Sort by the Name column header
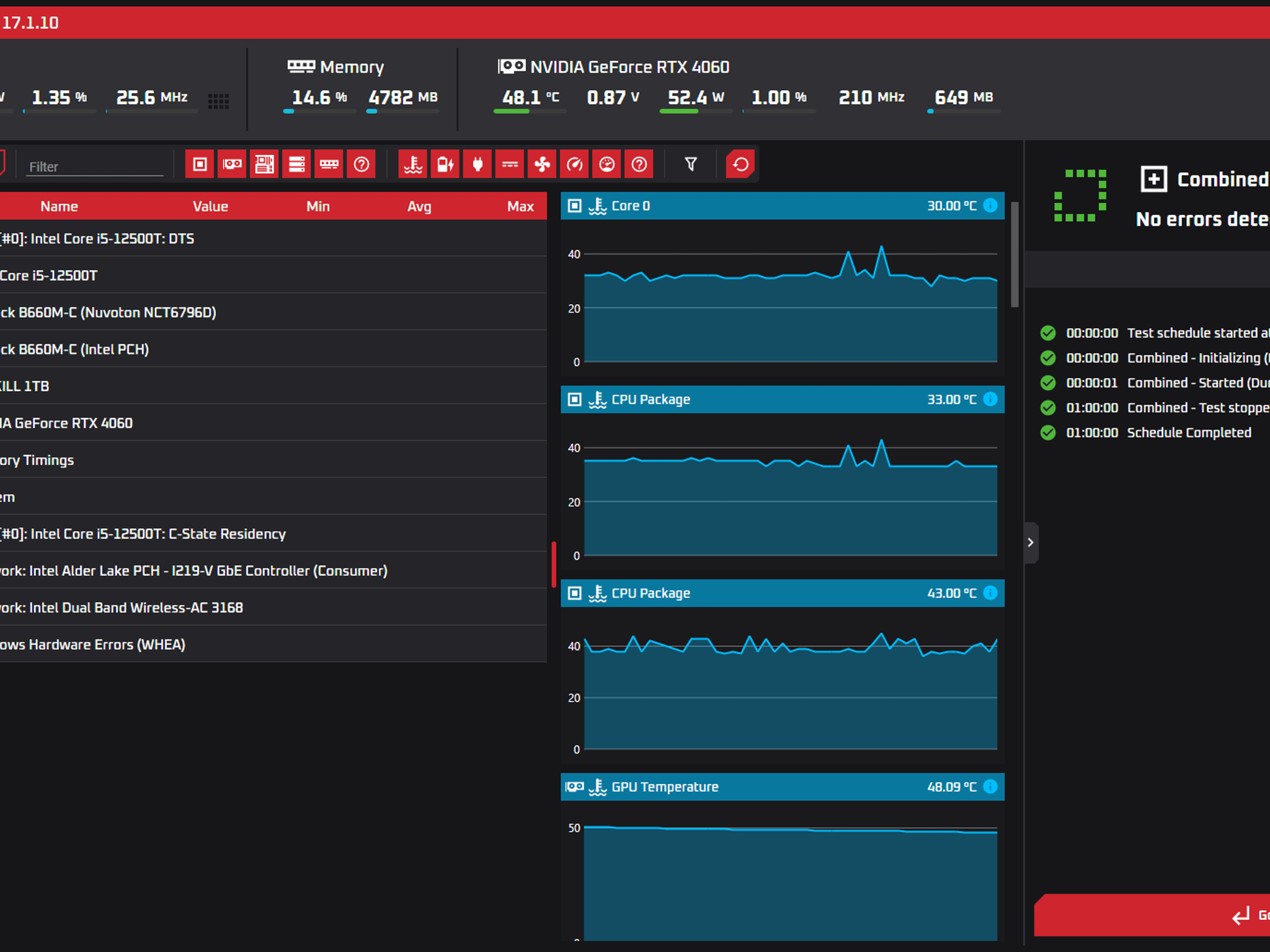This screenshot has height=952, width=1270. point(59,206)
